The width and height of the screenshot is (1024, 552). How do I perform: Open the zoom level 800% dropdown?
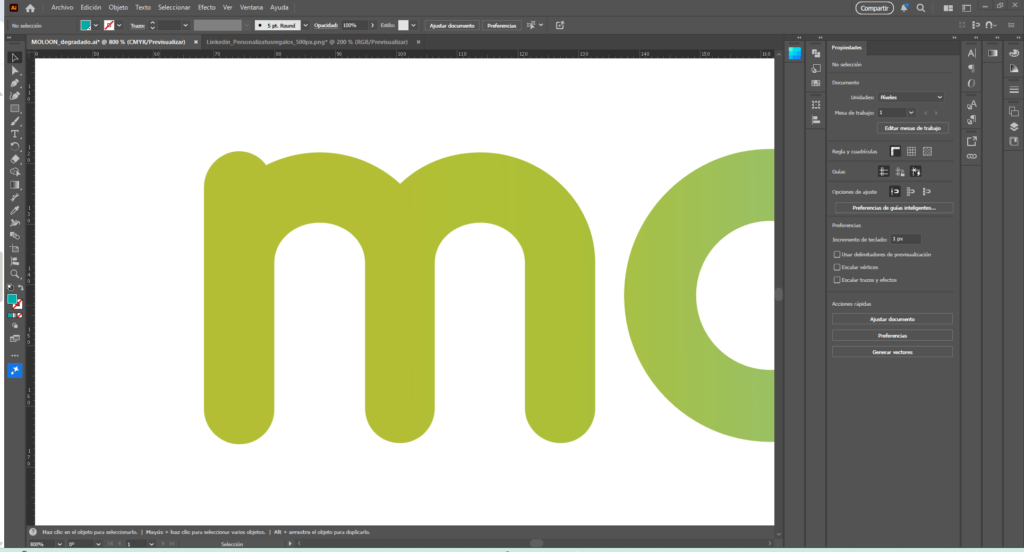pyautogui.click(x=59, y=544)
